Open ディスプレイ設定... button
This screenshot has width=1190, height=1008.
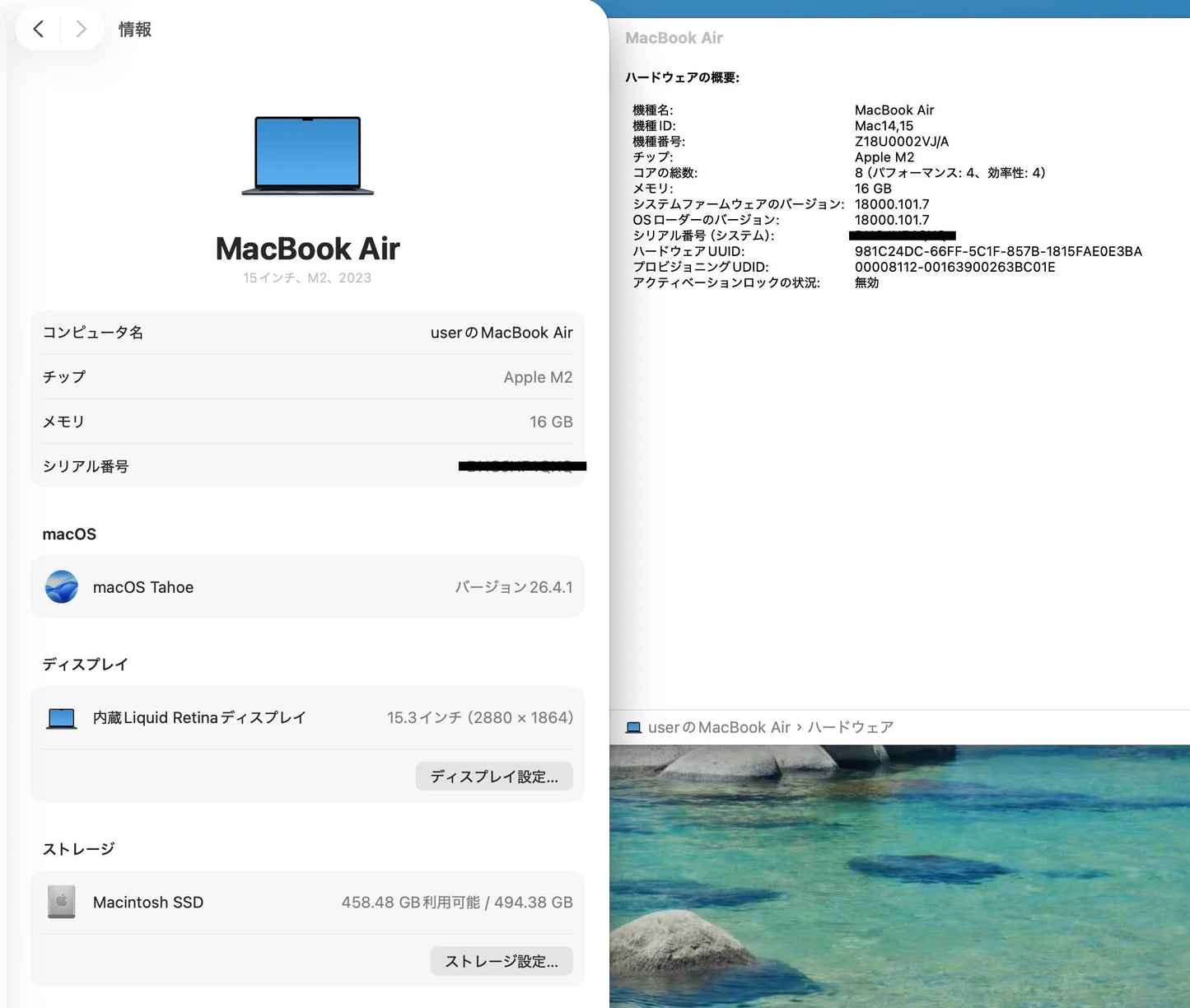pyautogui.click(x=494, y=777)
